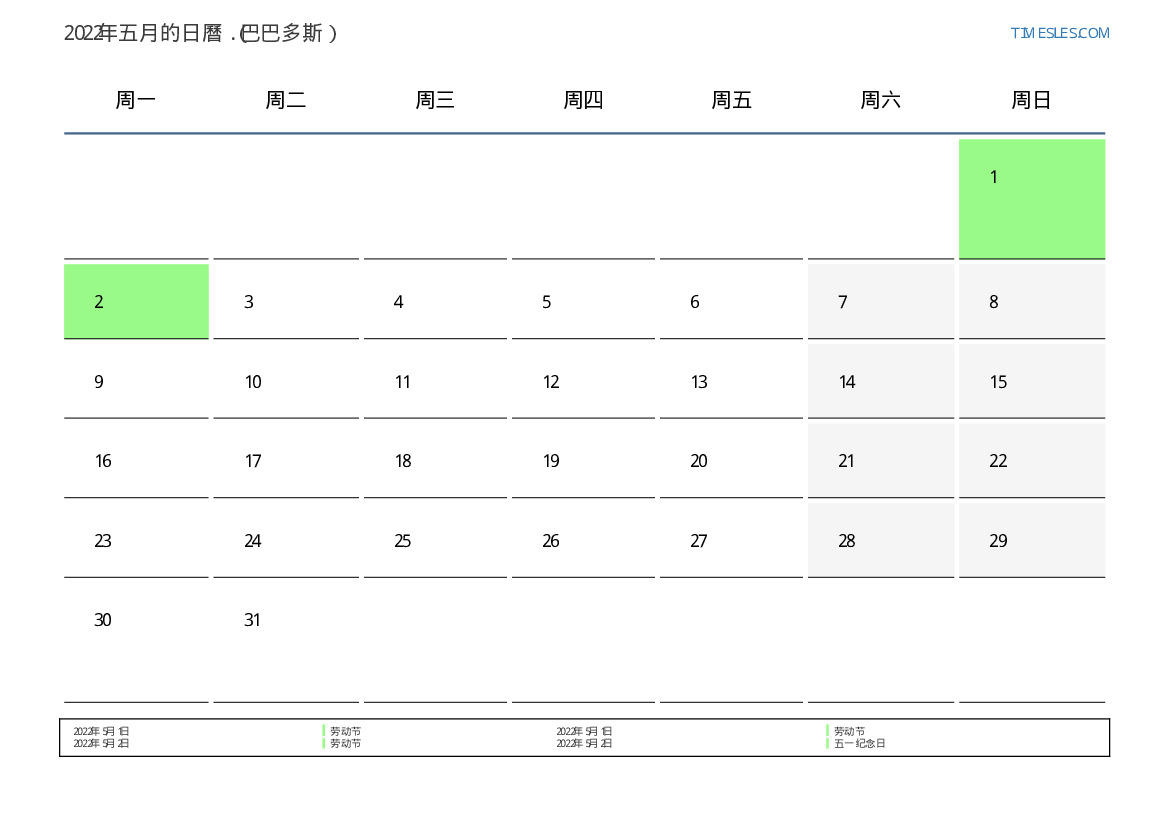Select Saturday date 28

tap(880, 540)
